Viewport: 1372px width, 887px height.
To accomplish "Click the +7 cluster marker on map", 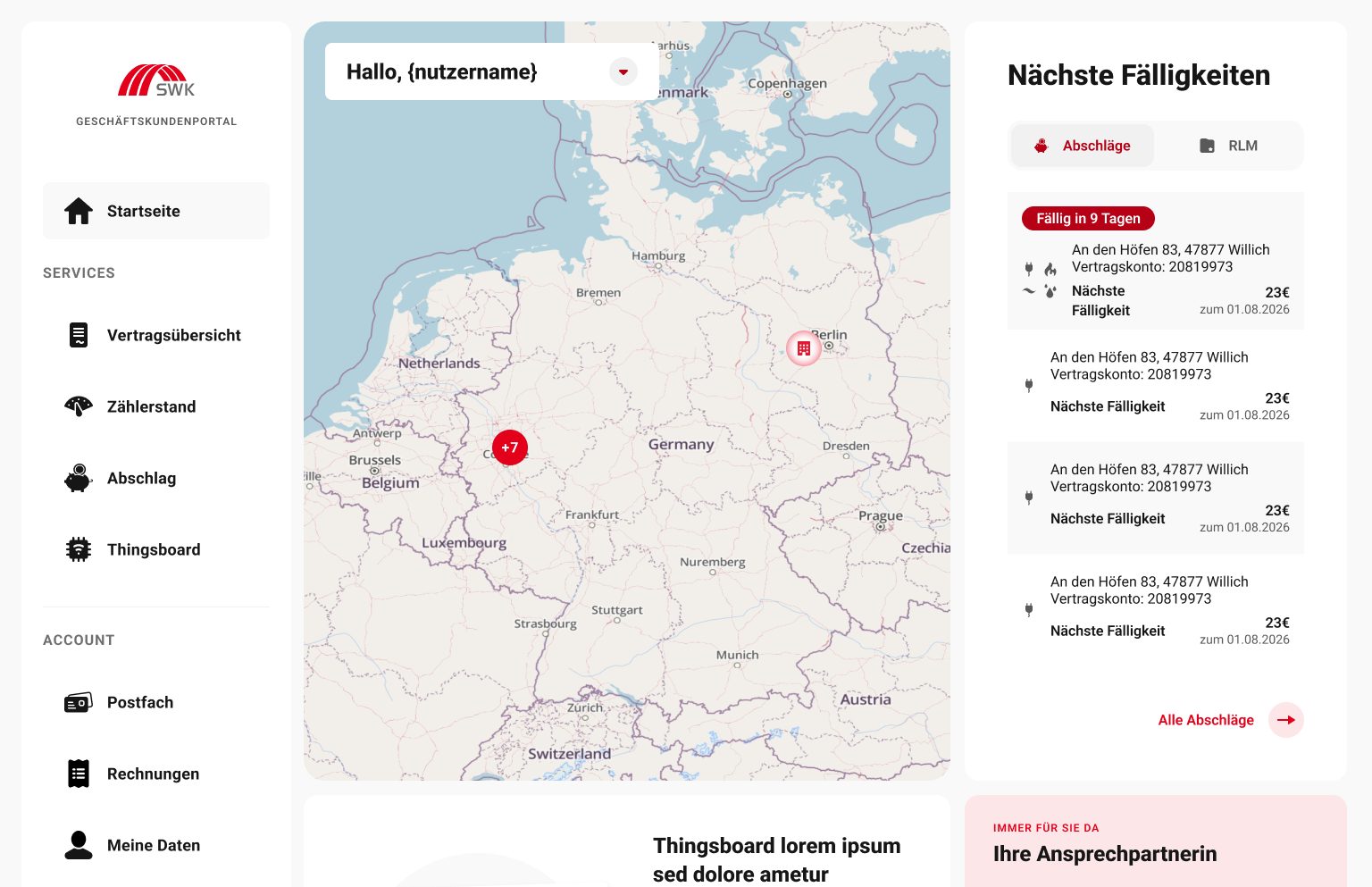I will (x=510, y=448).
